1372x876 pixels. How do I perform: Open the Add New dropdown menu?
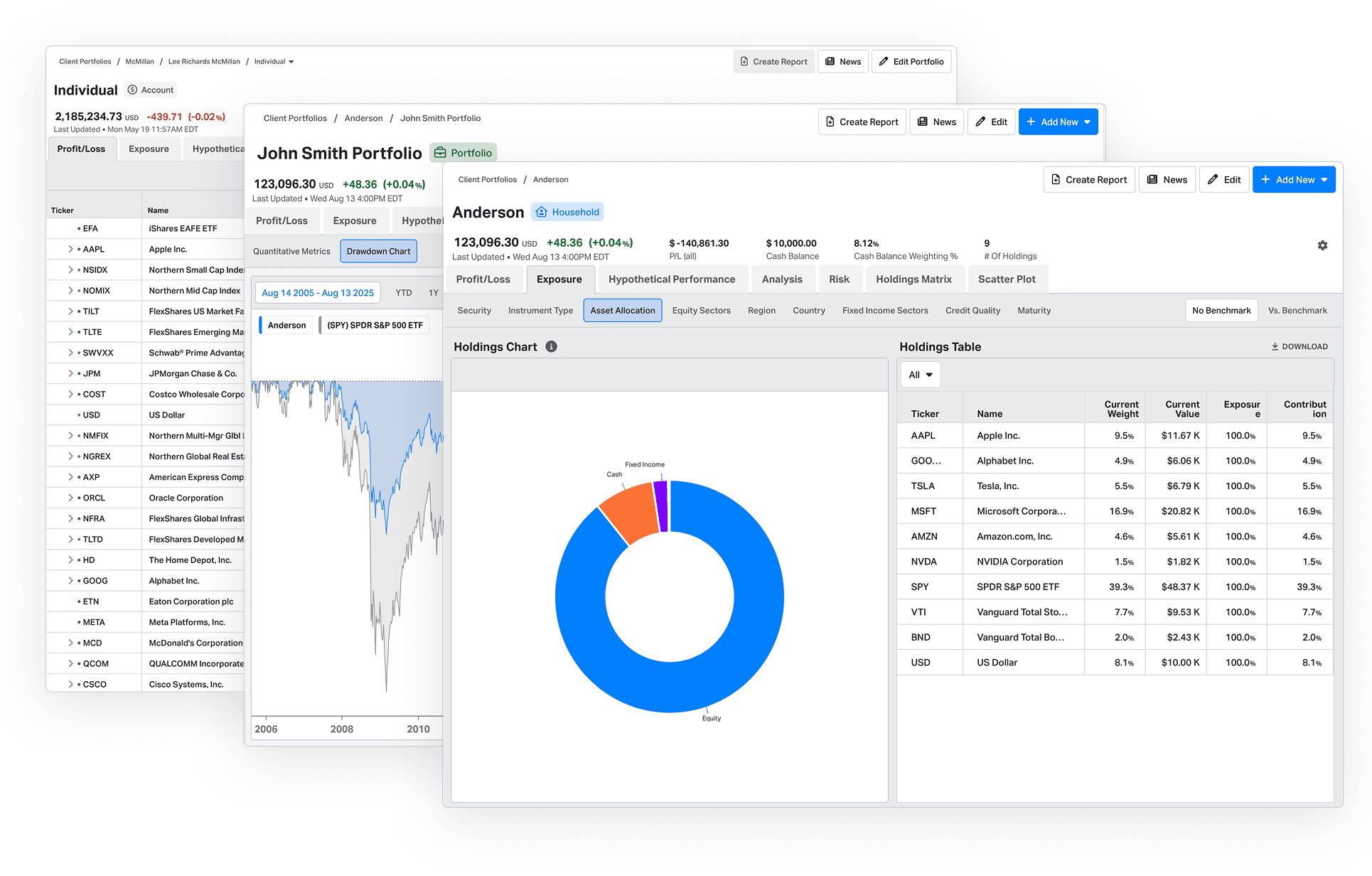click(x=1294, y=179)
